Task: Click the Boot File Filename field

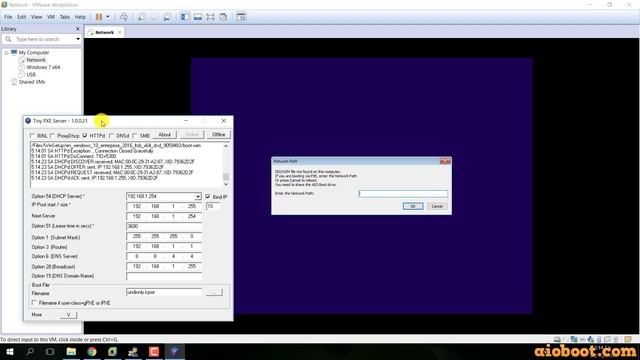Action: [x=164, y=292]
